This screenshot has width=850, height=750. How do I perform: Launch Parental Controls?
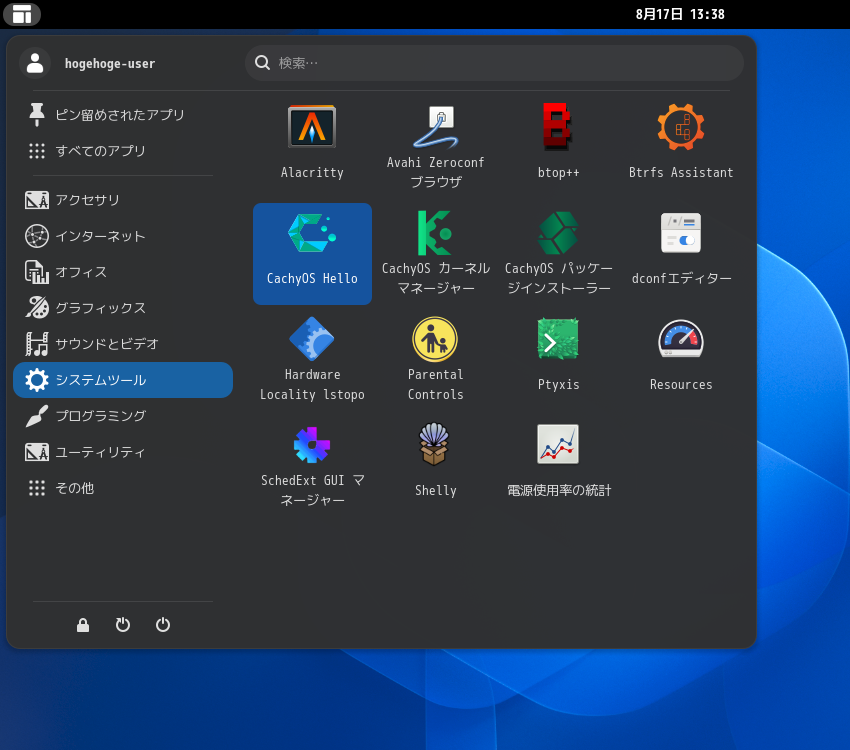(x=435, y=359)
